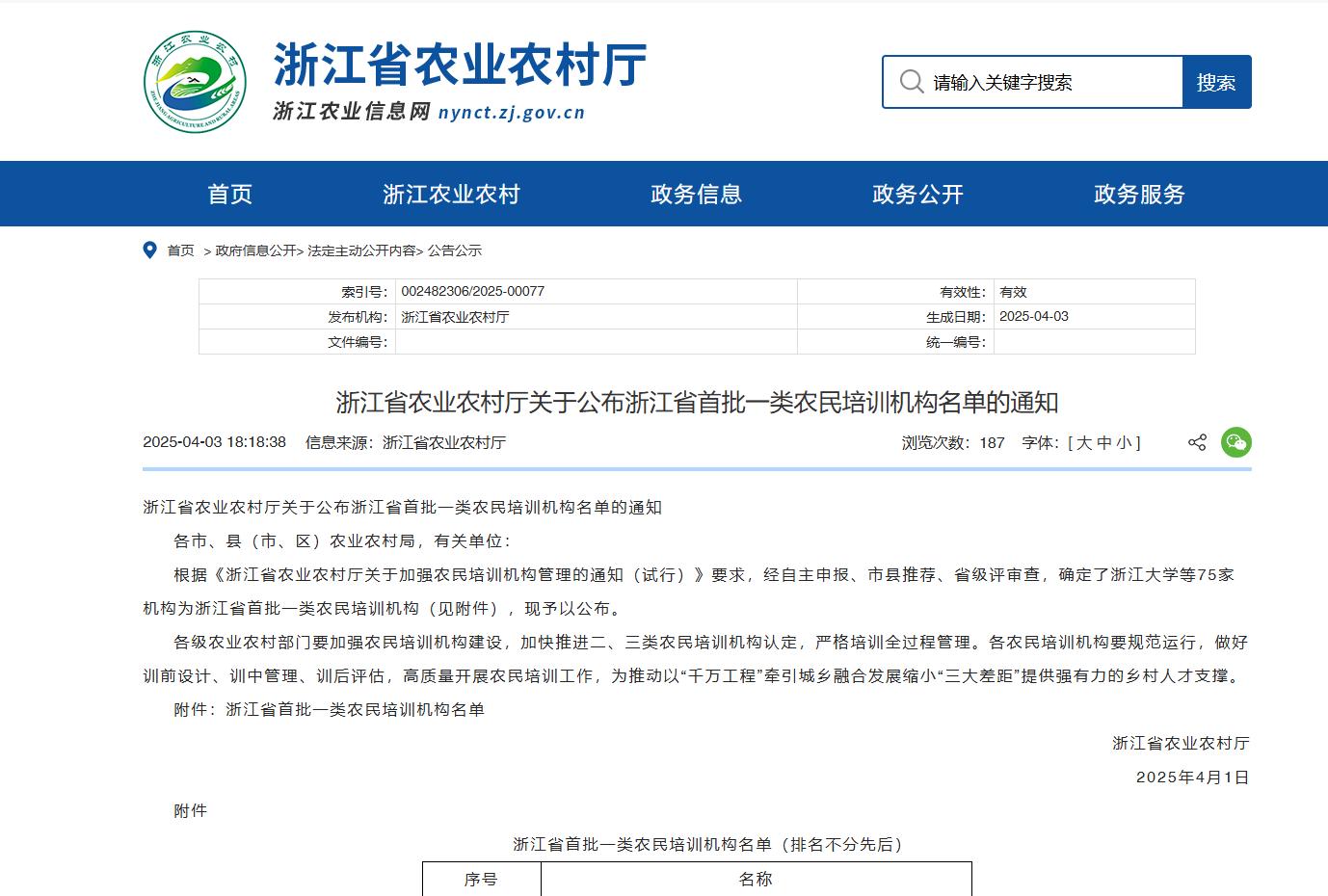The image size is (1328, 896).
Task: Click the 搜索 search button
Action: 1216,82
